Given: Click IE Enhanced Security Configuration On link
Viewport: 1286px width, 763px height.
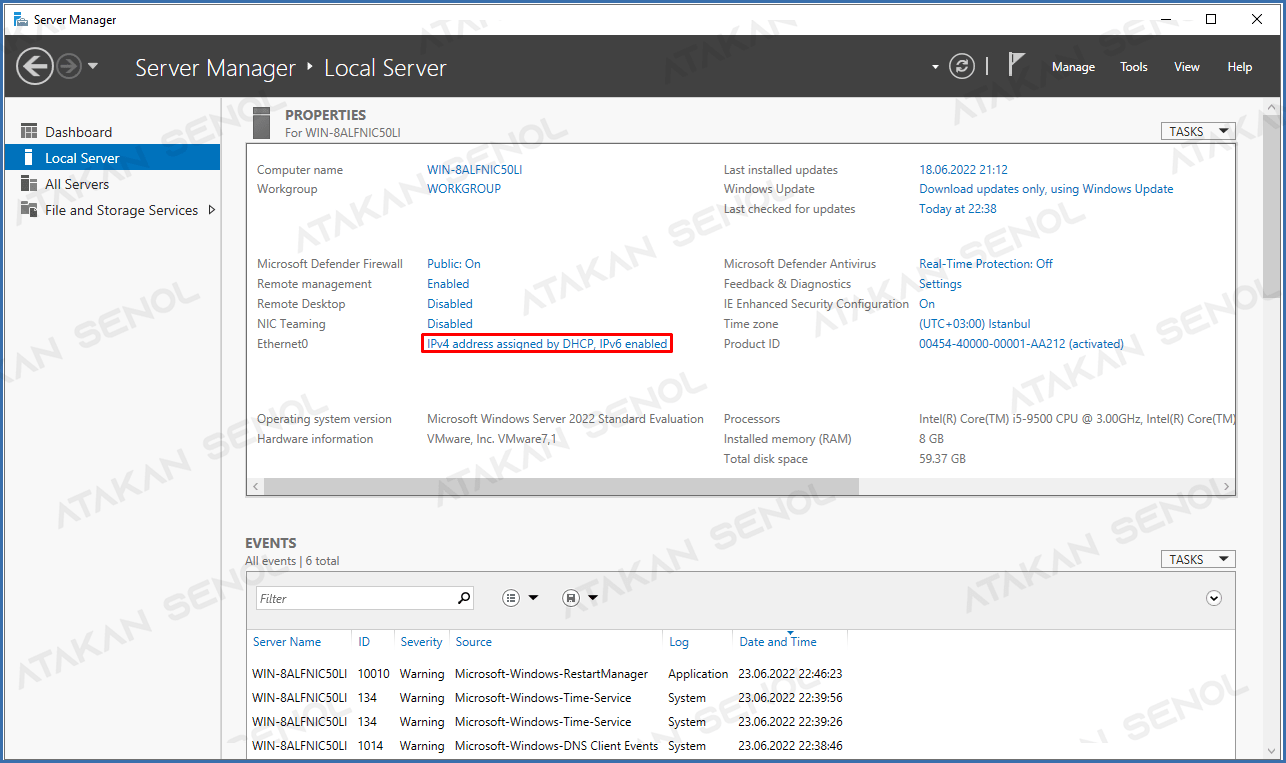Looking at the screenshot, I should 927,304.
